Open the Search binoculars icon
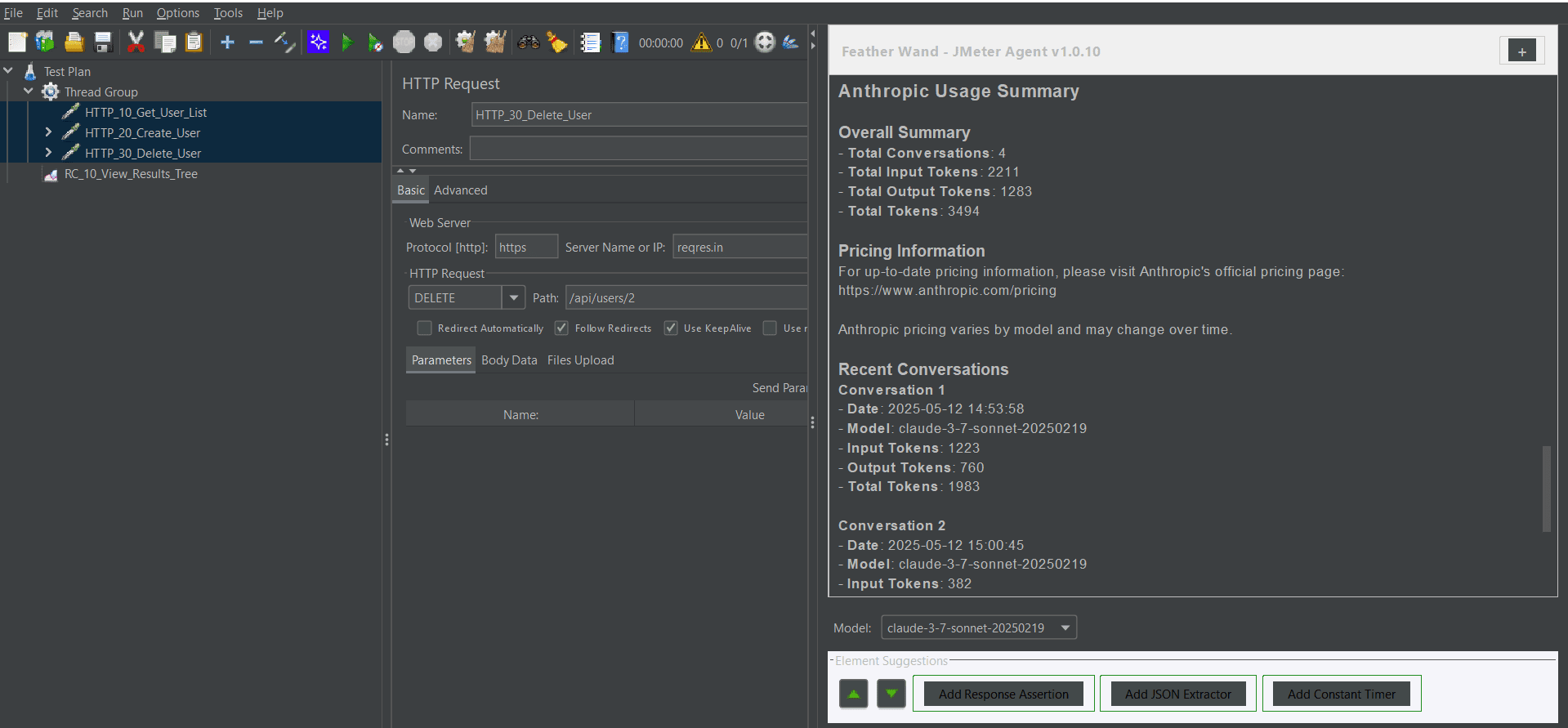 click(x=529, y=42)
